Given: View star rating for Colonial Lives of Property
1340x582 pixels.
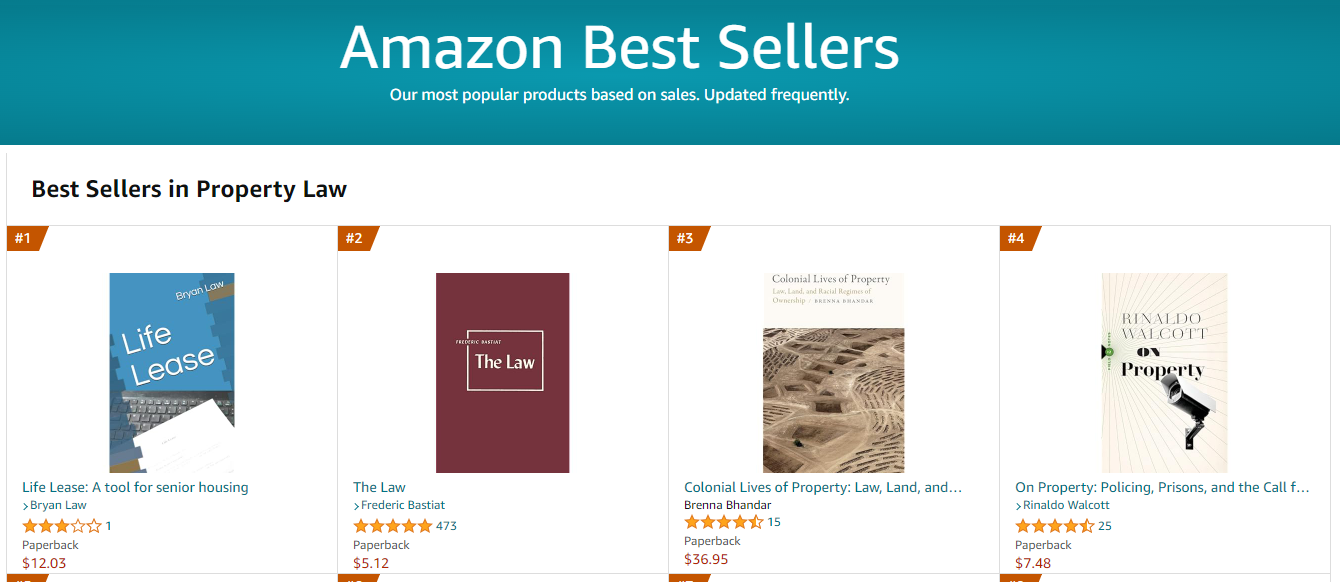Looking at the screenshot, I should tap(723, 522).
